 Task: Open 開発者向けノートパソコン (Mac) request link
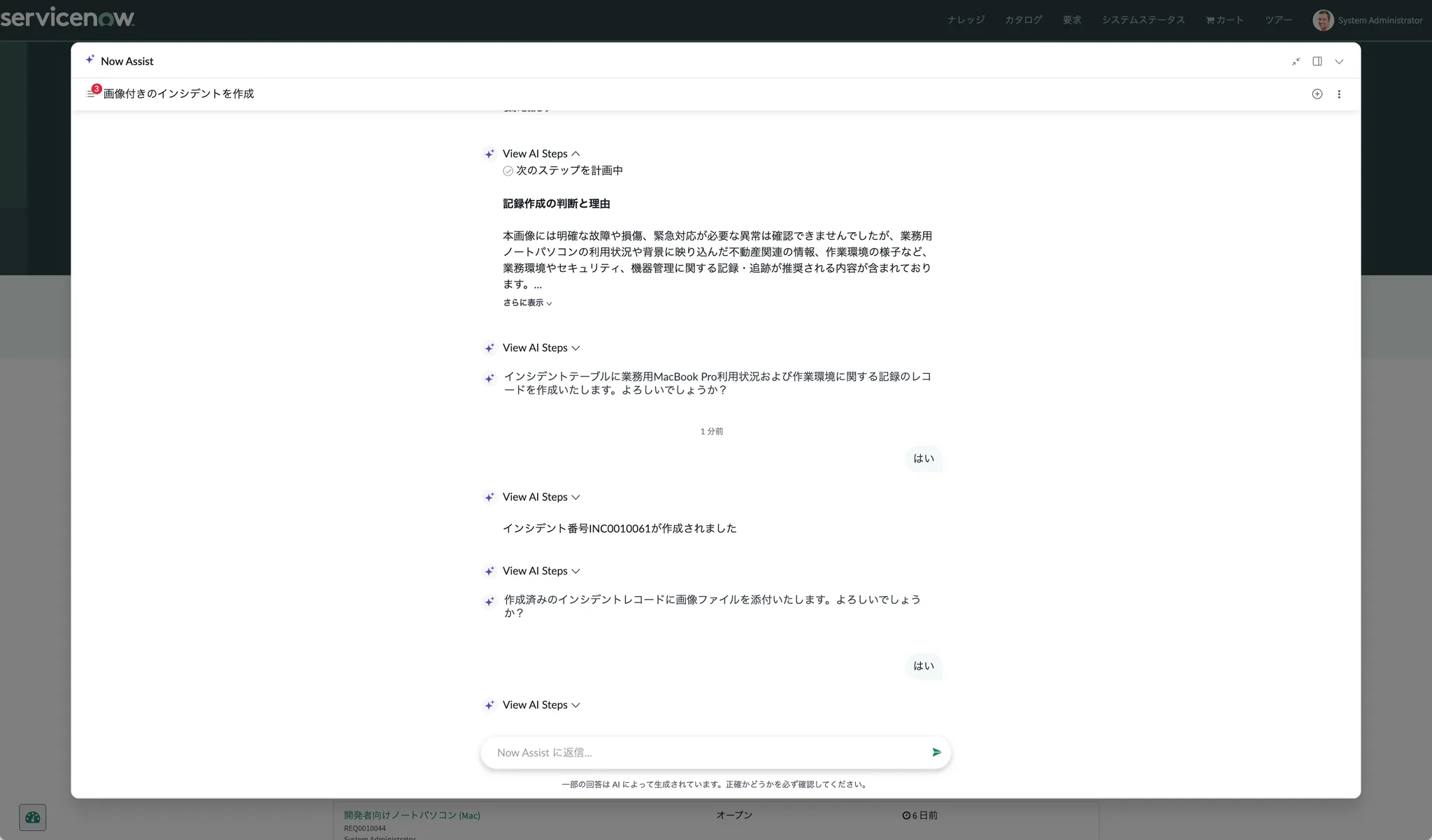pyautogui.click(x=412, y=815)
